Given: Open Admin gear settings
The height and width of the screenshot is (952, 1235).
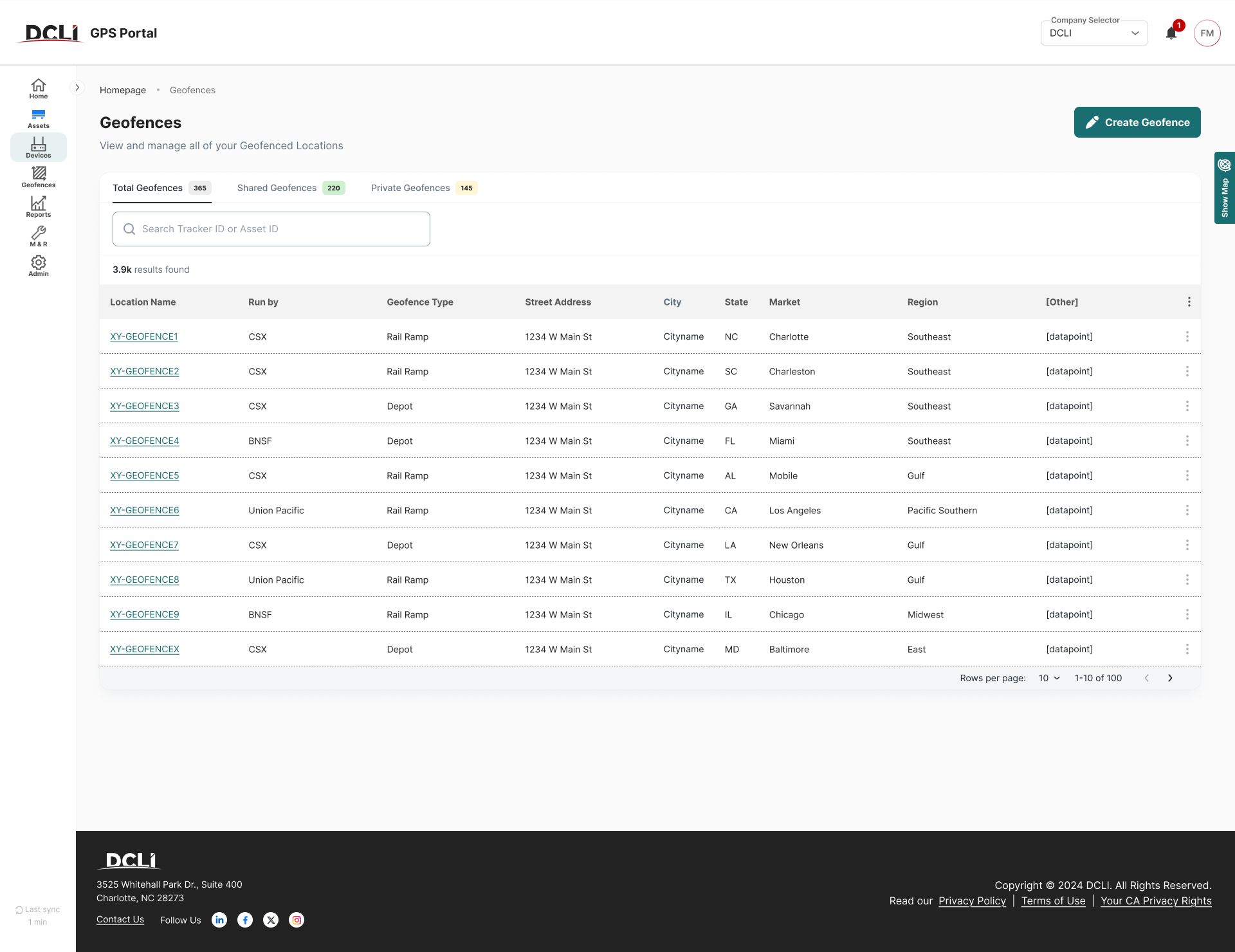Looking at the screenshot, I should coord(39,266).
